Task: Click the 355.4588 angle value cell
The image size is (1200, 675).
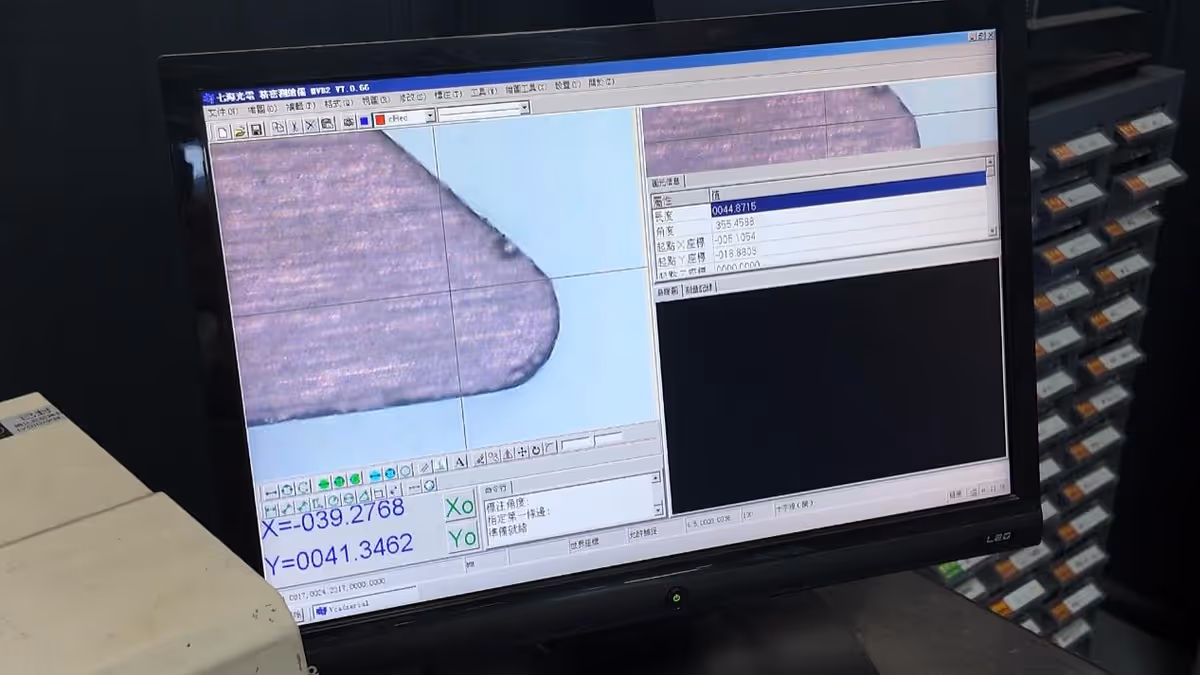Action: pos(735,223)
